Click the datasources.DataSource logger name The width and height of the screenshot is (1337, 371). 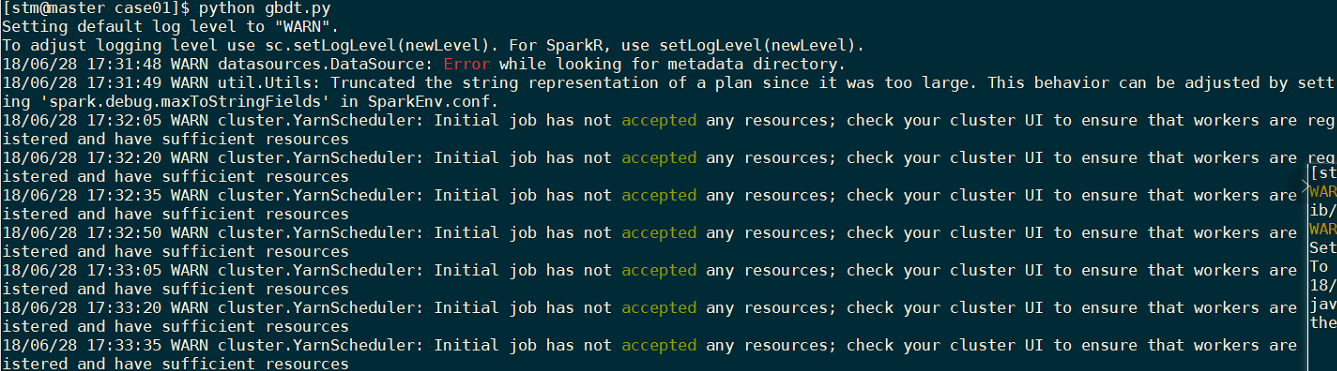coord(321,64)
